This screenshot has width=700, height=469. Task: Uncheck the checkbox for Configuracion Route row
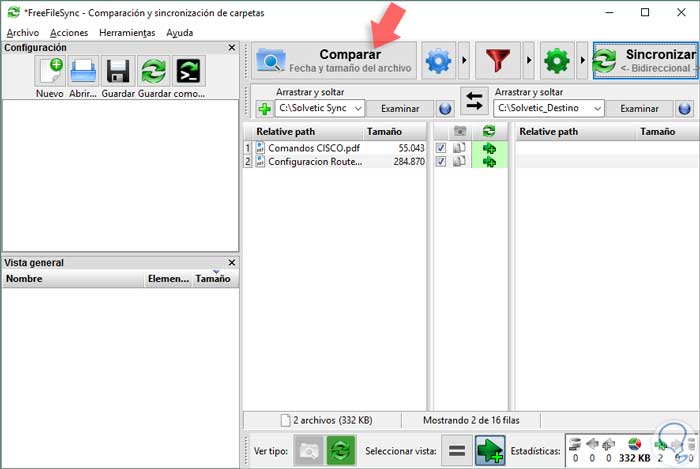tap(441, 161)
